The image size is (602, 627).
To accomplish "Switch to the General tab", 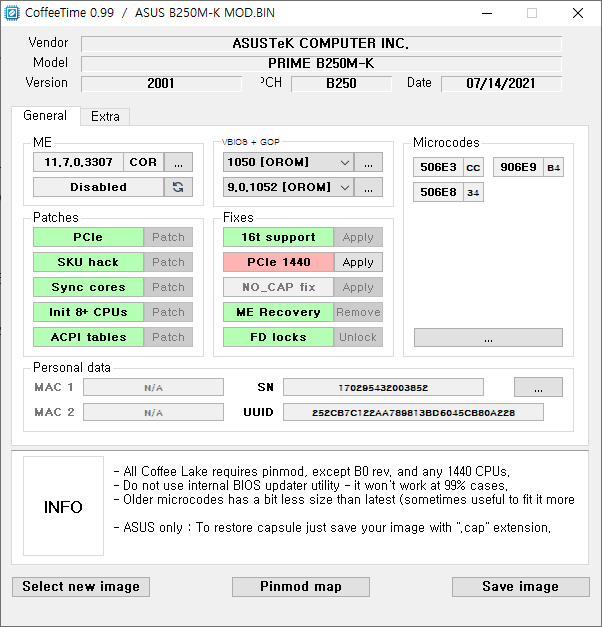I will click(x=45, y=116).
